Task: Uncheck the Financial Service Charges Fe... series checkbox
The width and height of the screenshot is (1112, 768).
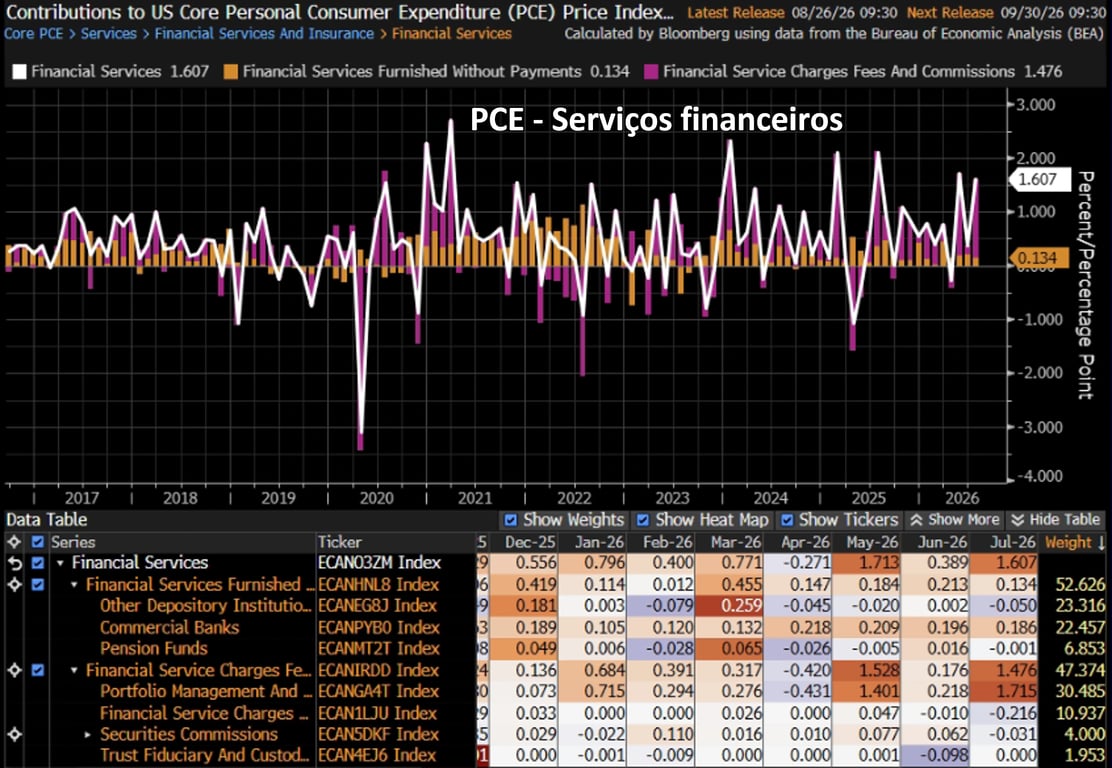Action: point(38,670)
